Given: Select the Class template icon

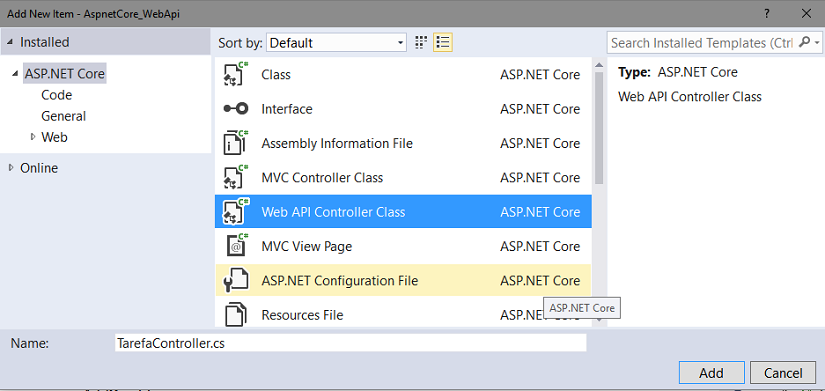Looking at the screenshot, I should pos(236,74).
